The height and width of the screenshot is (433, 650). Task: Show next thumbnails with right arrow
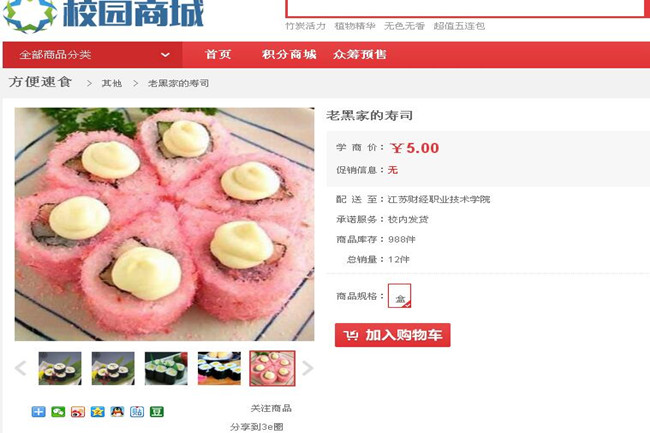[x=307, y=368]
